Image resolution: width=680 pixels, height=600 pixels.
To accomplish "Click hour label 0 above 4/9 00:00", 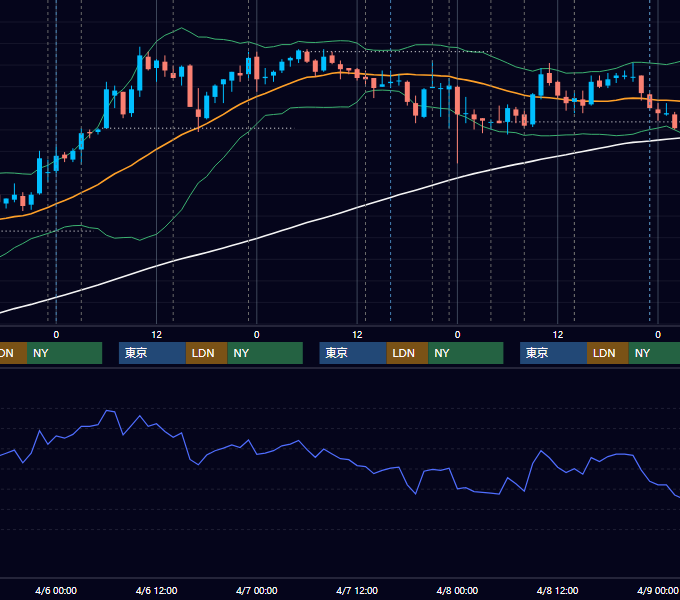I will [658, 335].
